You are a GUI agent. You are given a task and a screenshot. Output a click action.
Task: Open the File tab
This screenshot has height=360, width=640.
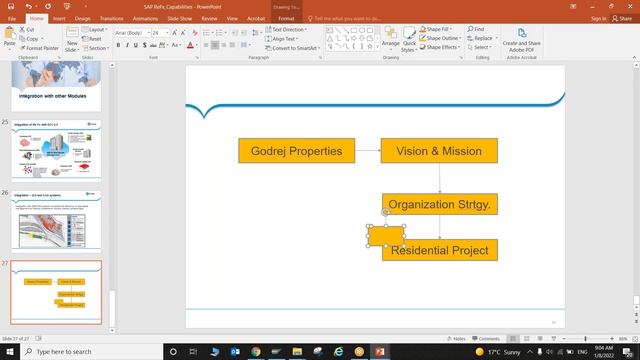(x=12, y=18)
